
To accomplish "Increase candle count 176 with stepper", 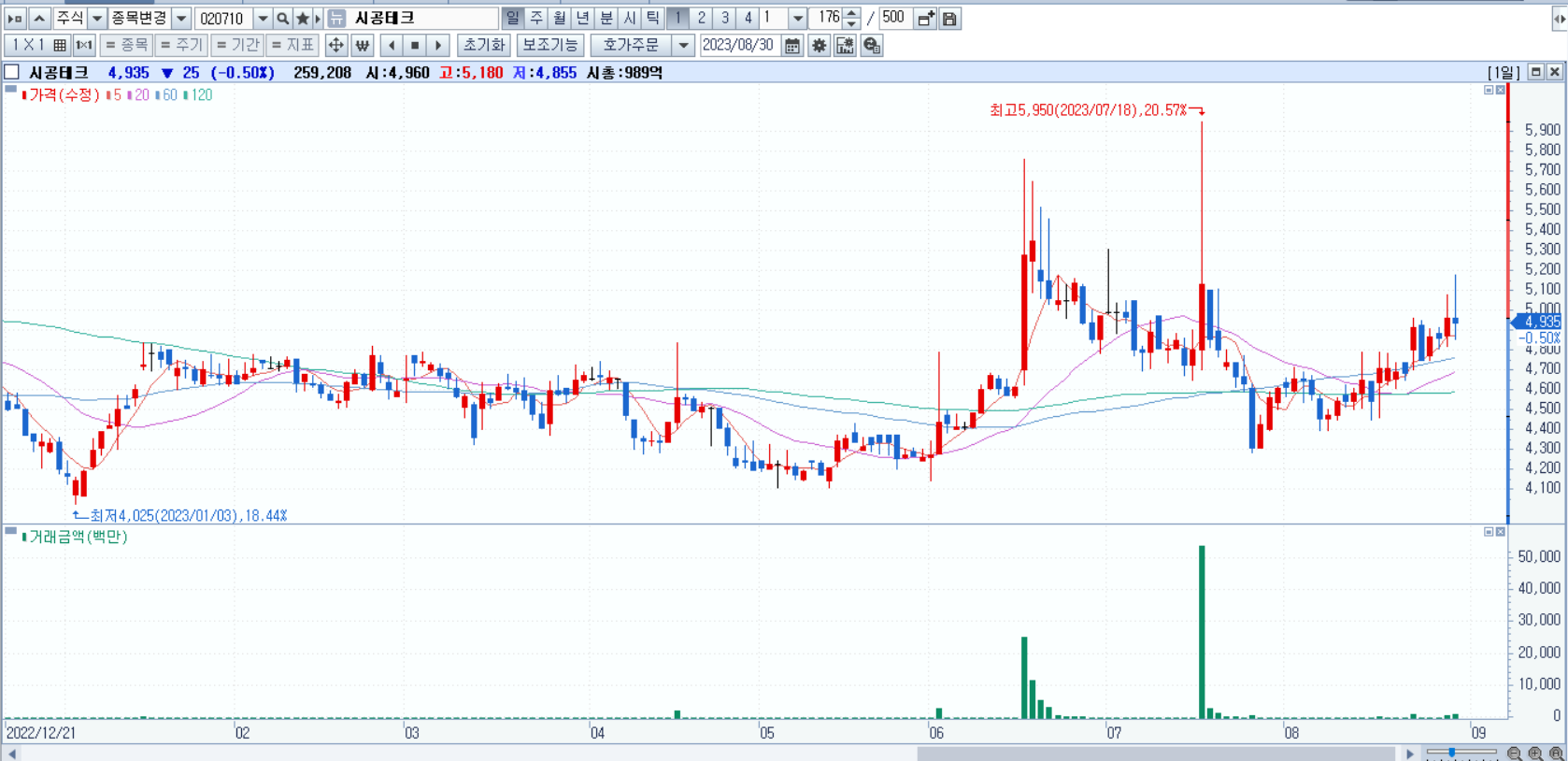I will tap(851, 13).
